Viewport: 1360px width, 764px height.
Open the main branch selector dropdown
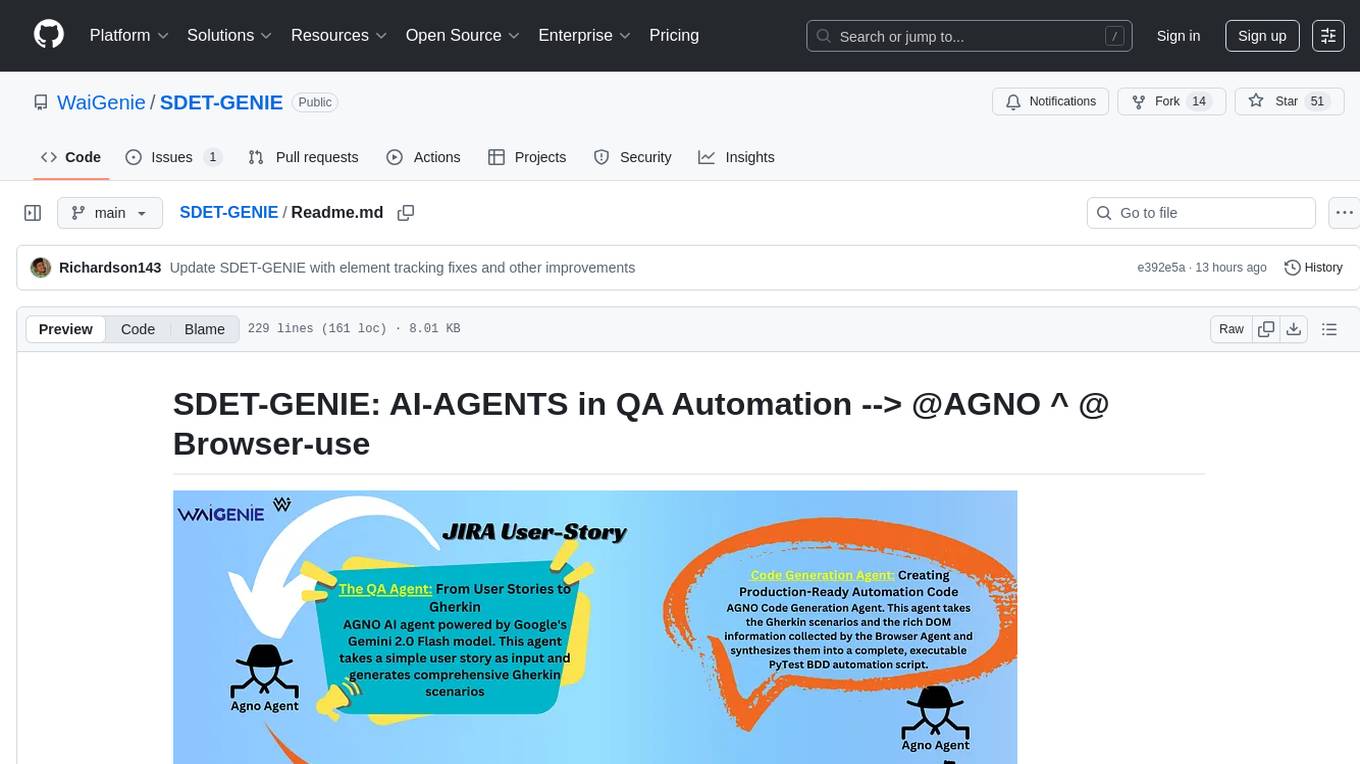[109, 213]
